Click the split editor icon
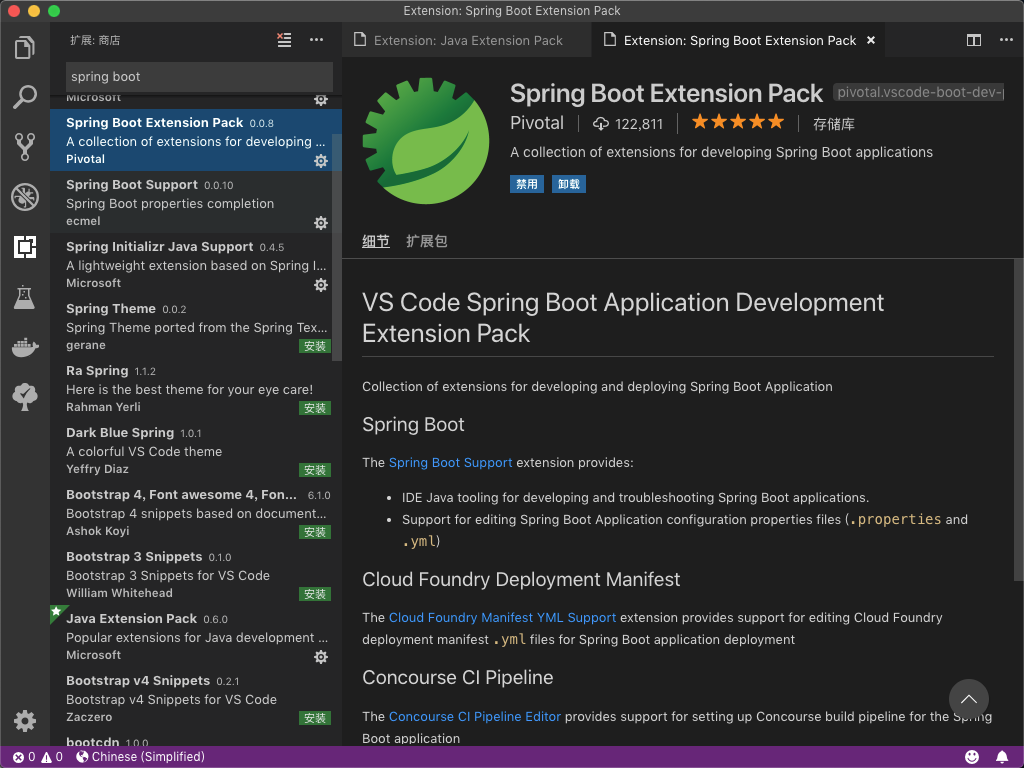Image resolution: width=1024 pixels, height=768 pixels. coord(973,40)
